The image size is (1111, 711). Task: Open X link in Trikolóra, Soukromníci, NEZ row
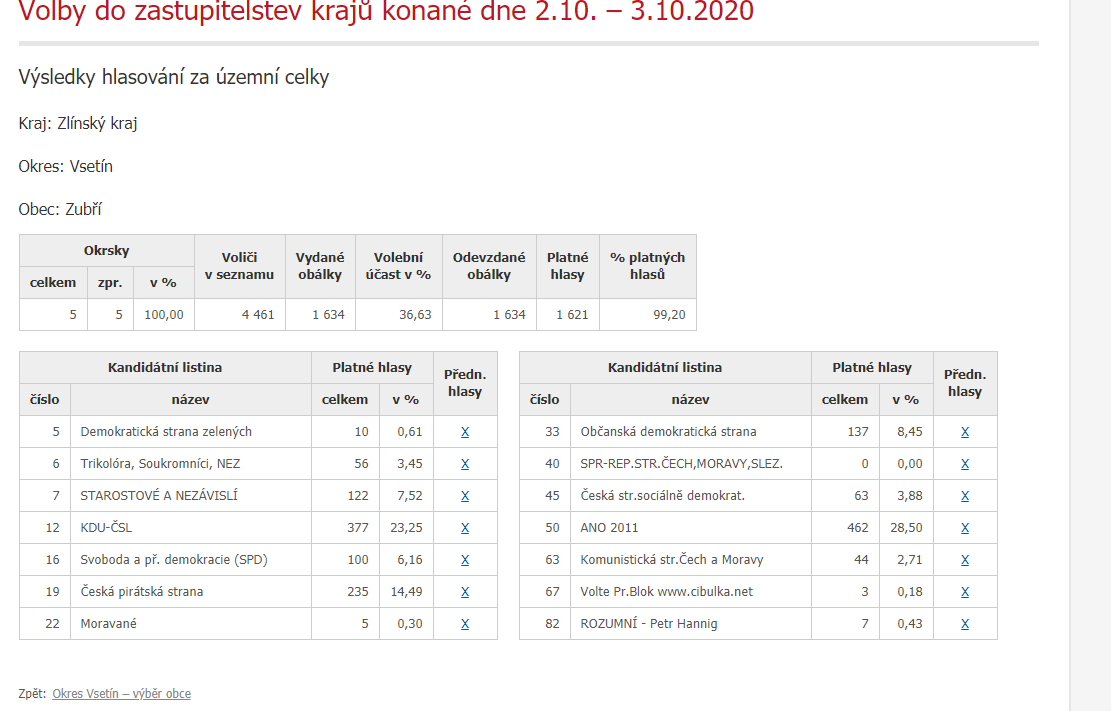[465, 464]
